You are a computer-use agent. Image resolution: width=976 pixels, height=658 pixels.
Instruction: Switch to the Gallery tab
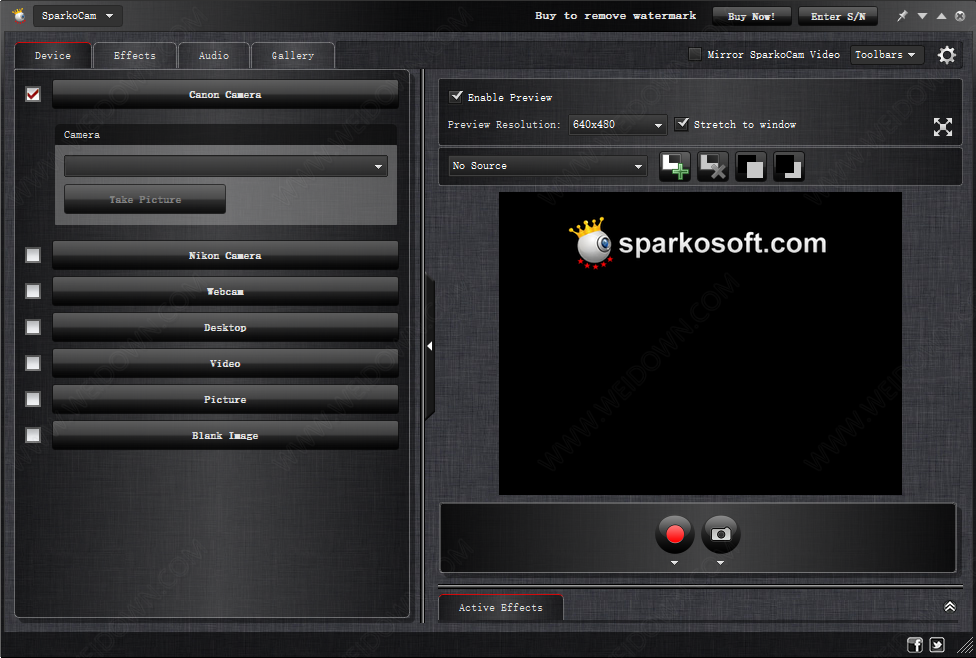pos(293,55)
